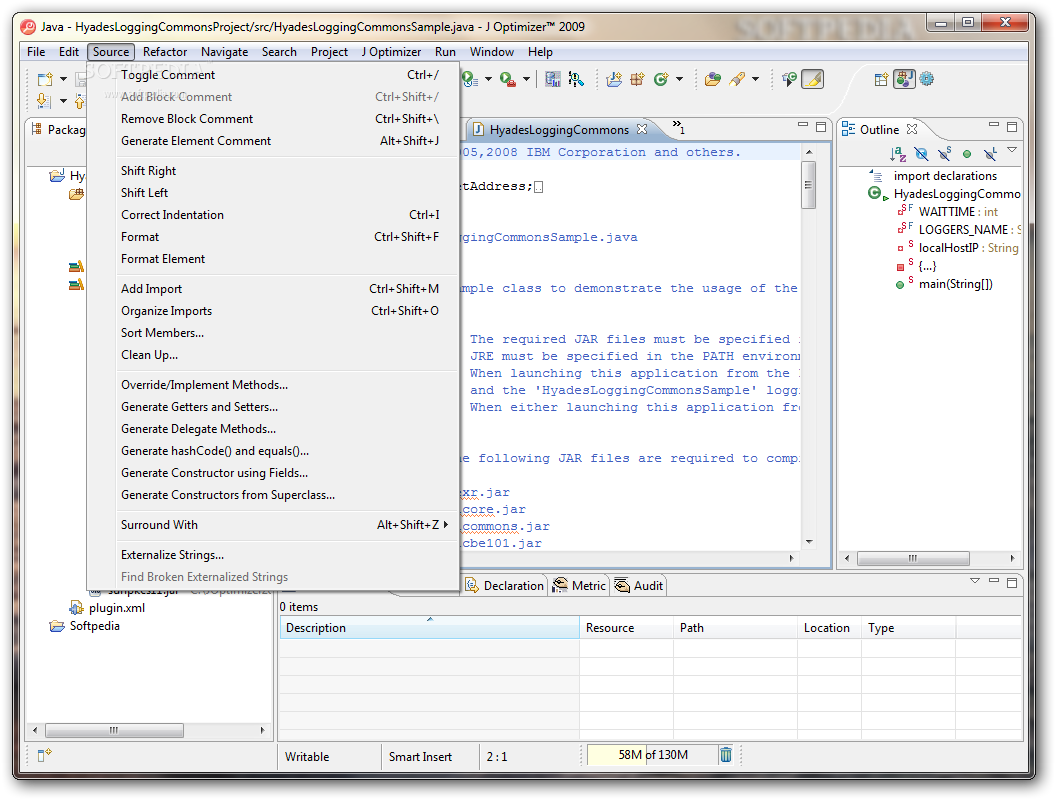Toggle the Mark Occurrences highlighter button
Image resolution: width=1056 pixels, height=800 pixels.
(813, 79)
